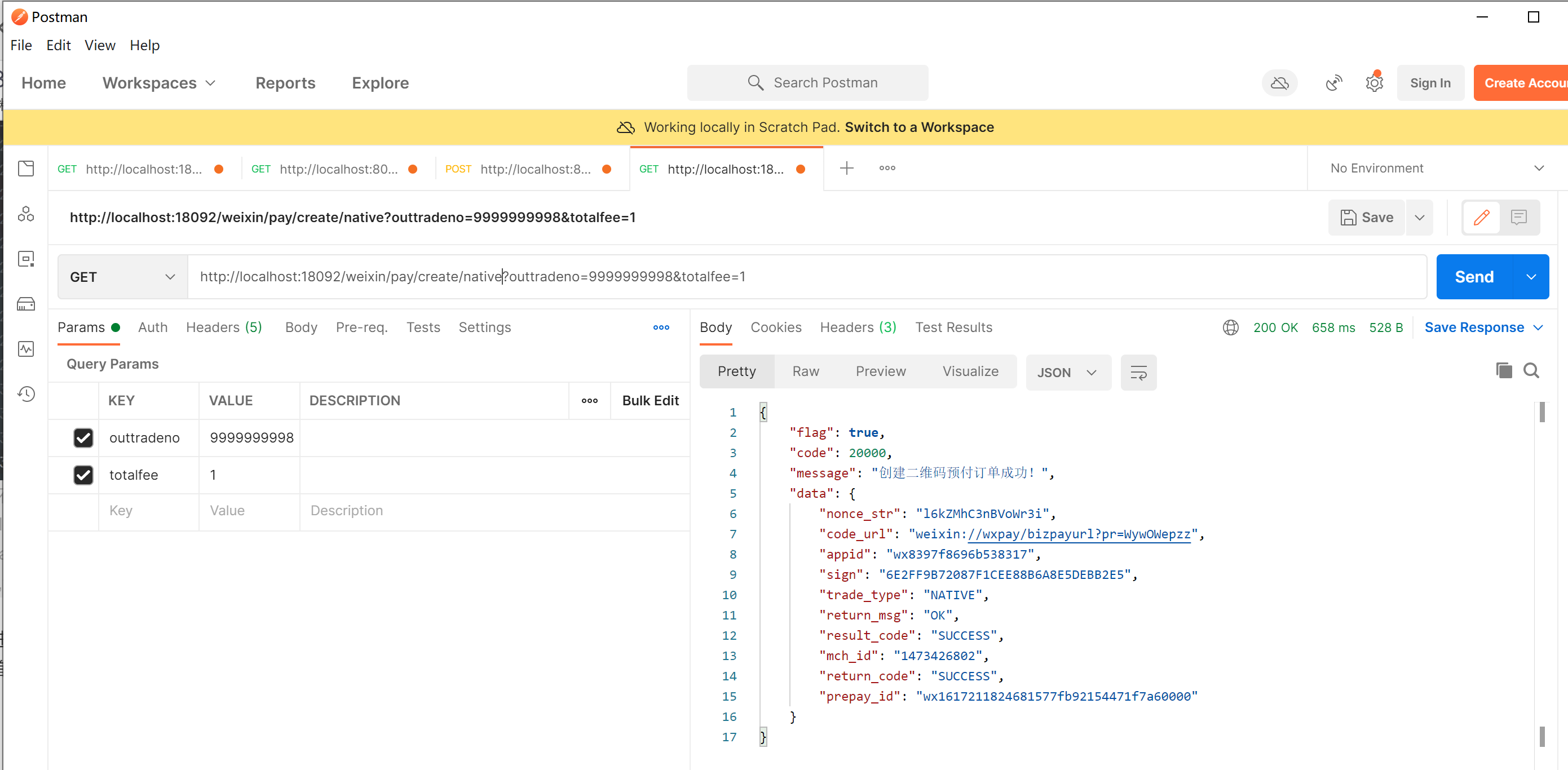Open the View menu
This screenshot has width=1568, height=770.
[100, 45]
